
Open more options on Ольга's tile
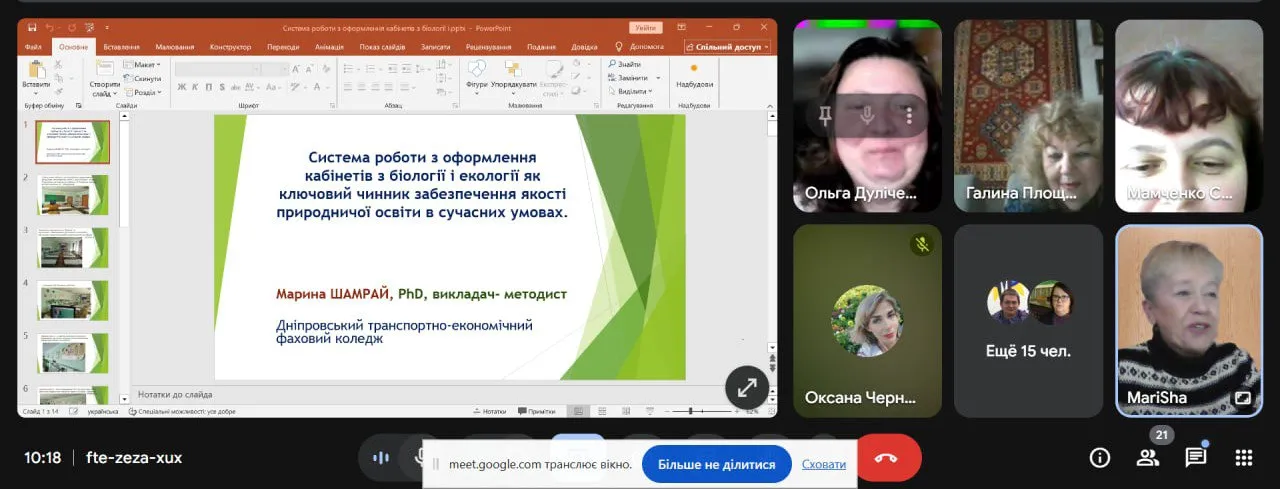(909, 116)
